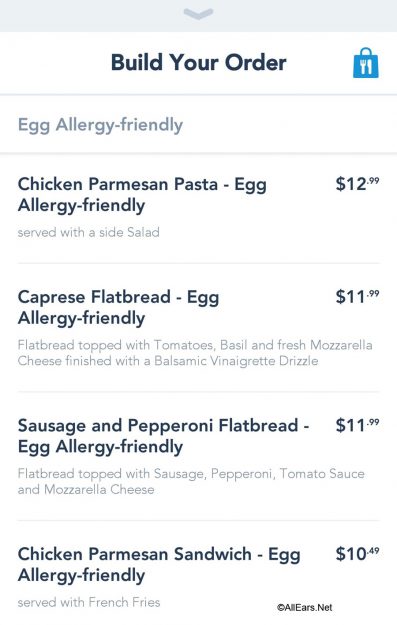
Task: Tap the 'Allergy-friendly' line under Chicken Parmesan Sandwich
Action: [81, 575]
